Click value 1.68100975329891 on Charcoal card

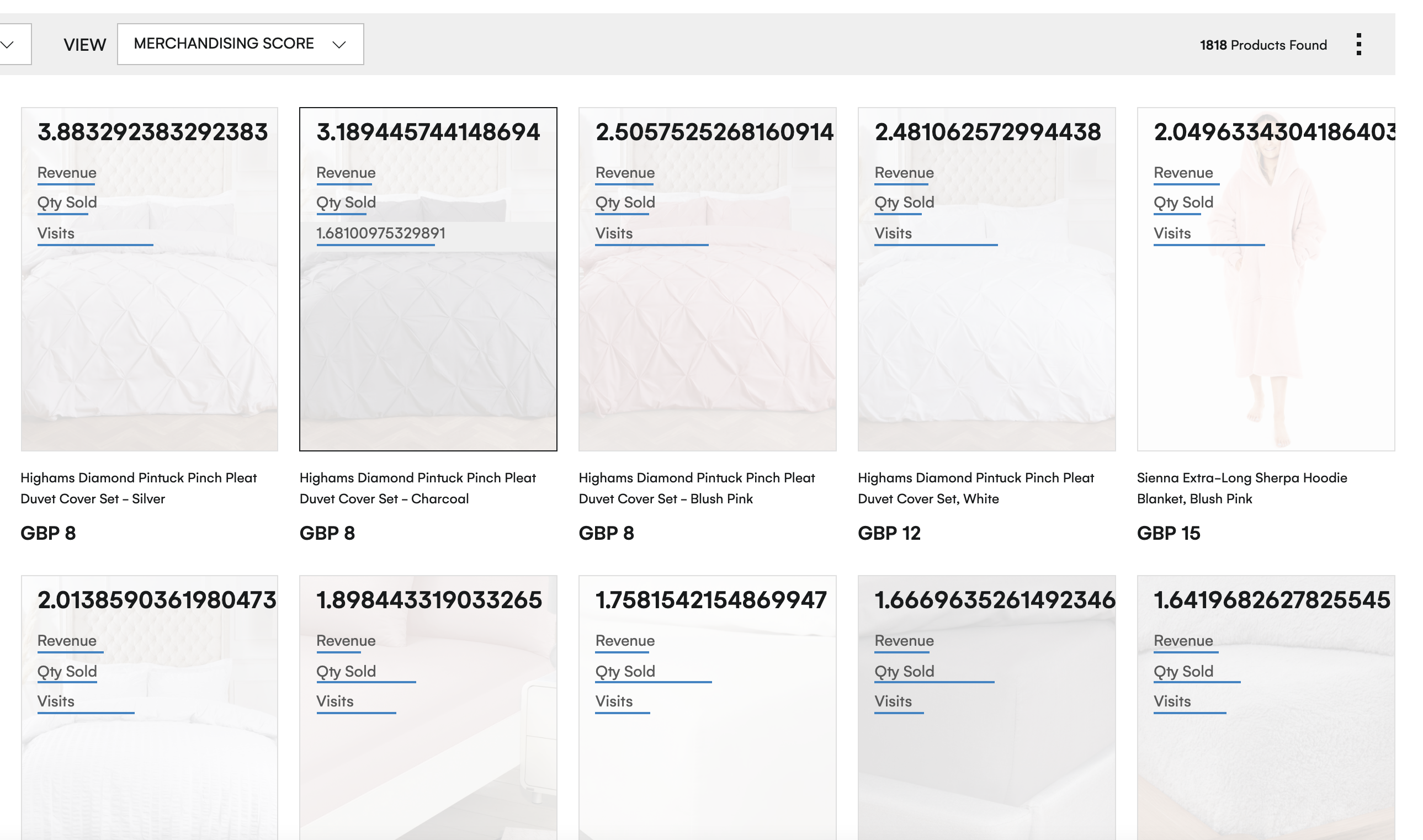pos(381,233)
